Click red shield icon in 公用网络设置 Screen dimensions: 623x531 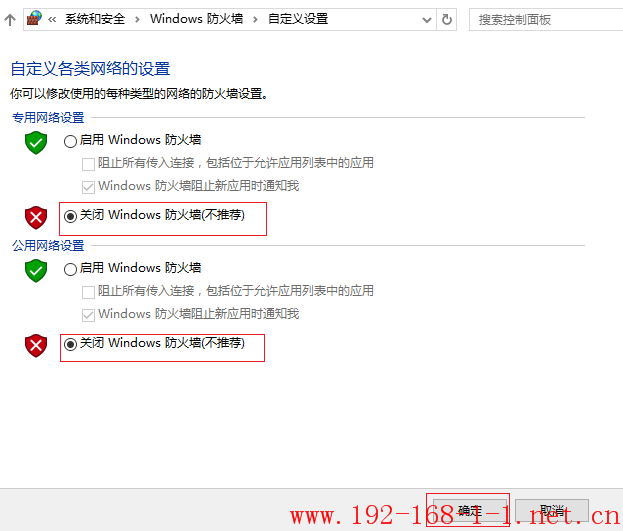tap(36, 345)
